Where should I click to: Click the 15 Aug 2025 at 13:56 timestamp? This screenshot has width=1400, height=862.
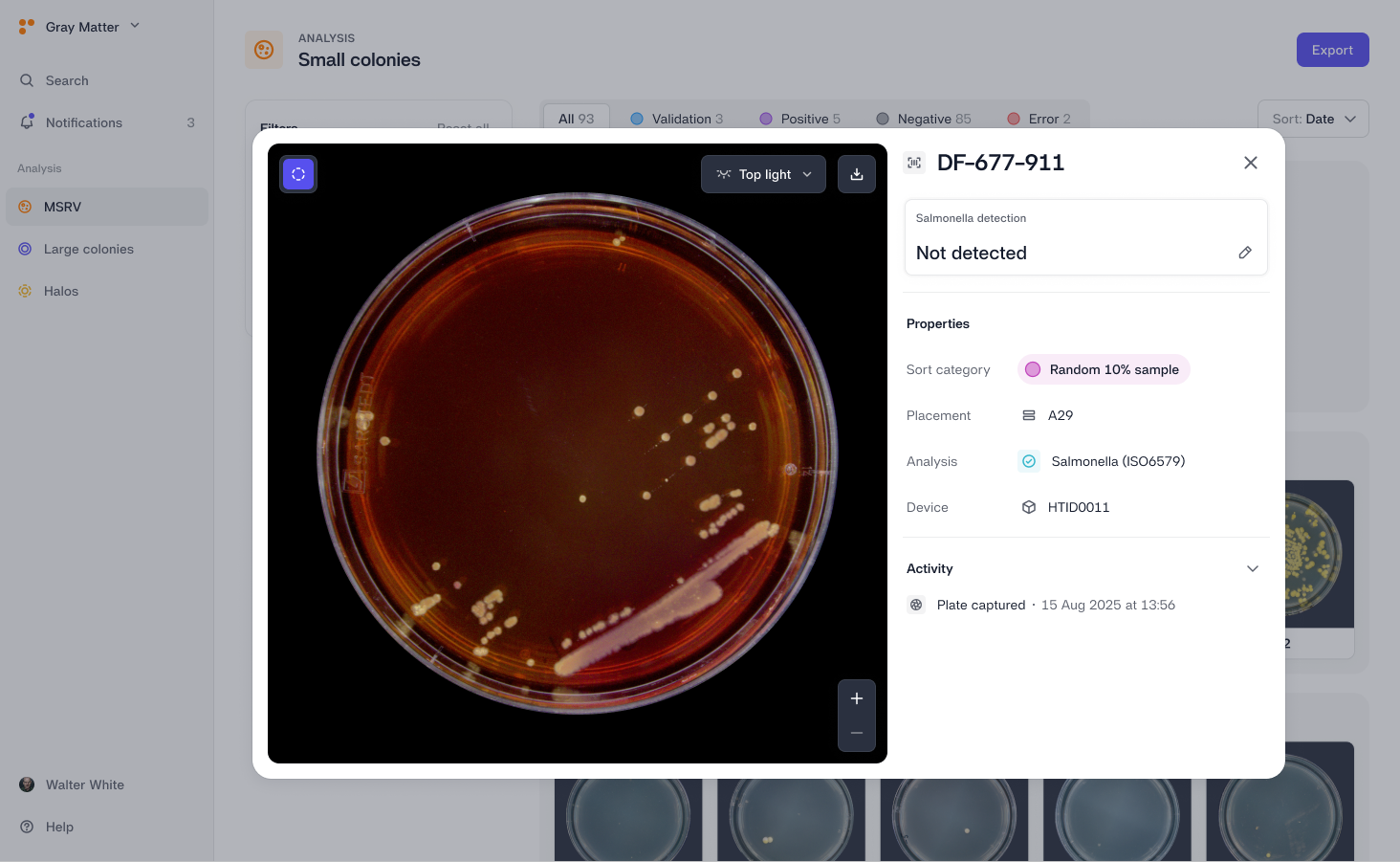1108,605
